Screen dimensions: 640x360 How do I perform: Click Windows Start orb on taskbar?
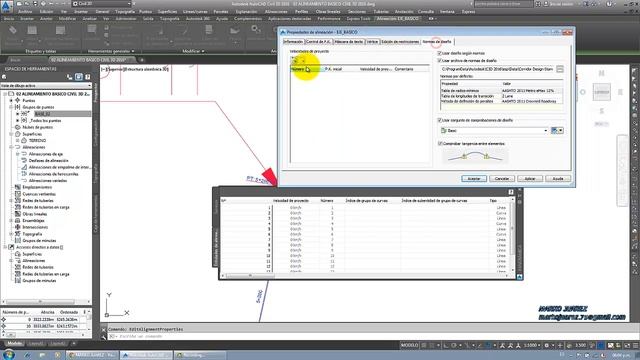(x=9, y=354)
